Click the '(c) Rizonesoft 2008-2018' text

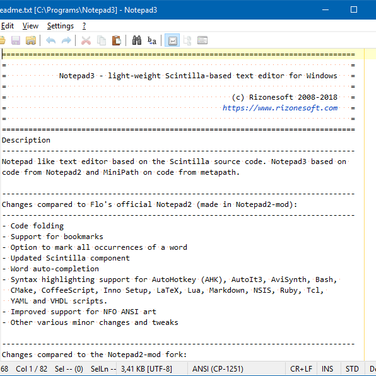(x=285, y=97)
